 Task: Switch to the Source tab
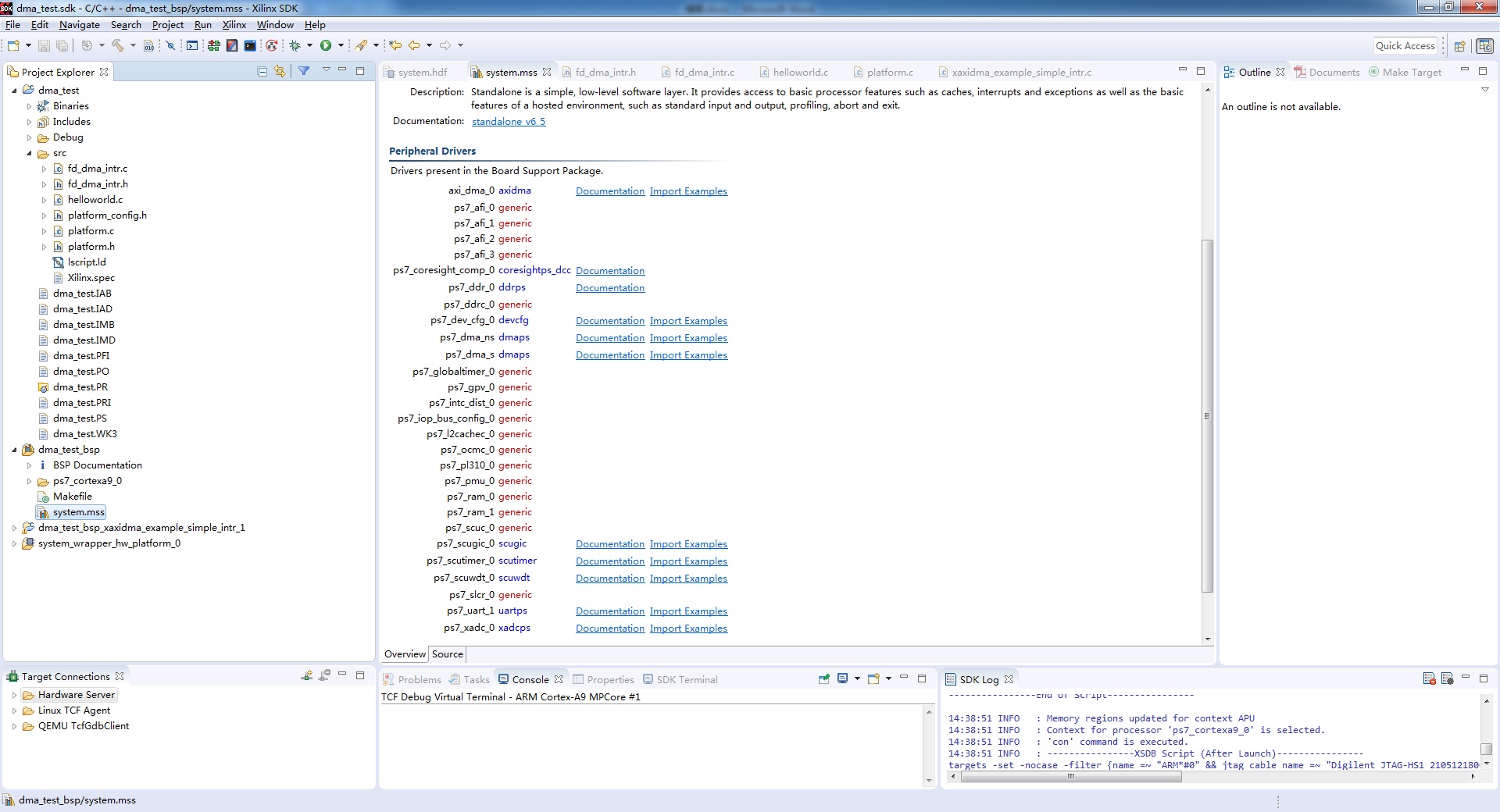tap(447, 654)
